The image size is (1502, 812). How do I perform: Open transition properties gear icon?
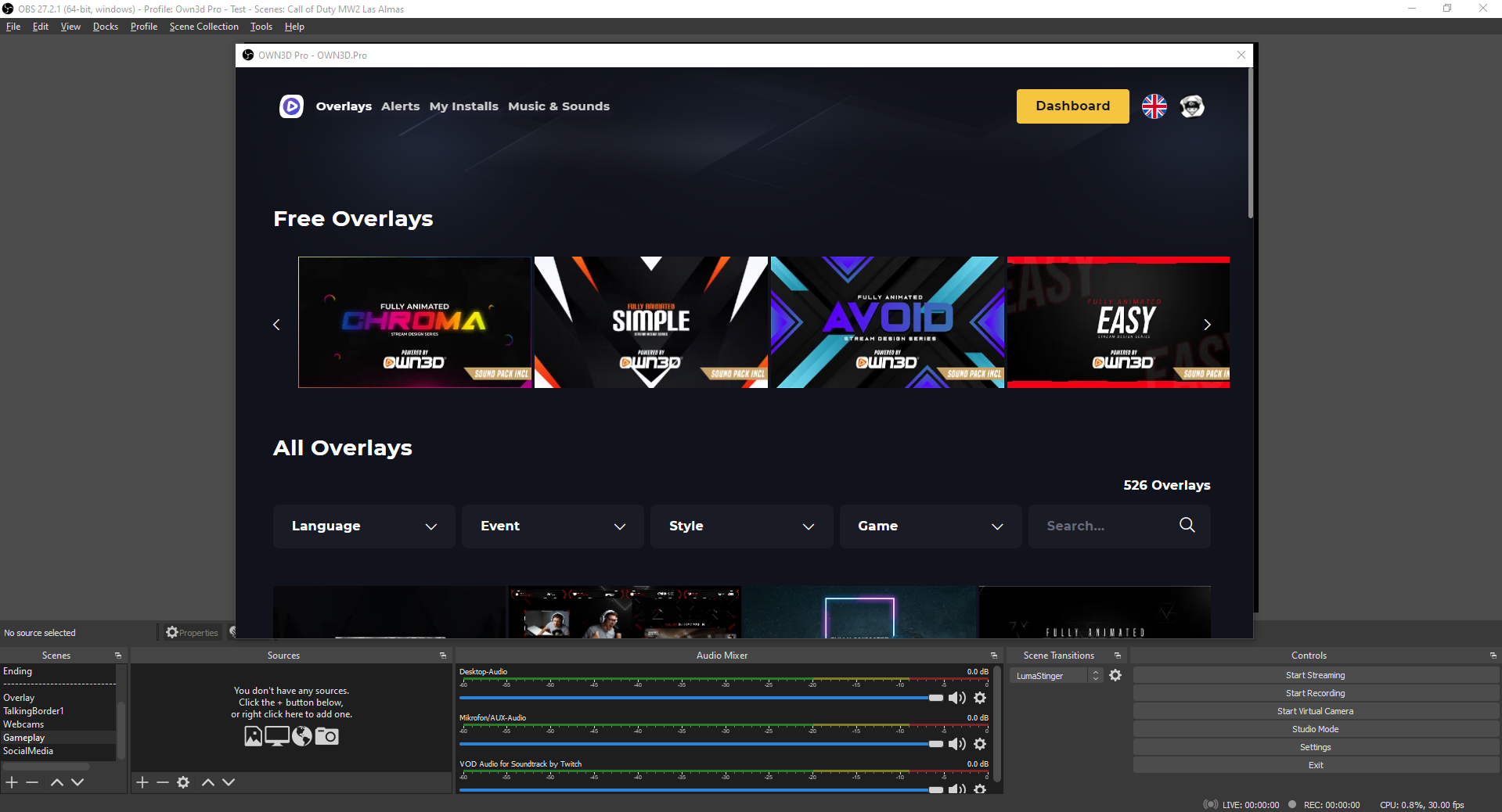click(1115, 675)
